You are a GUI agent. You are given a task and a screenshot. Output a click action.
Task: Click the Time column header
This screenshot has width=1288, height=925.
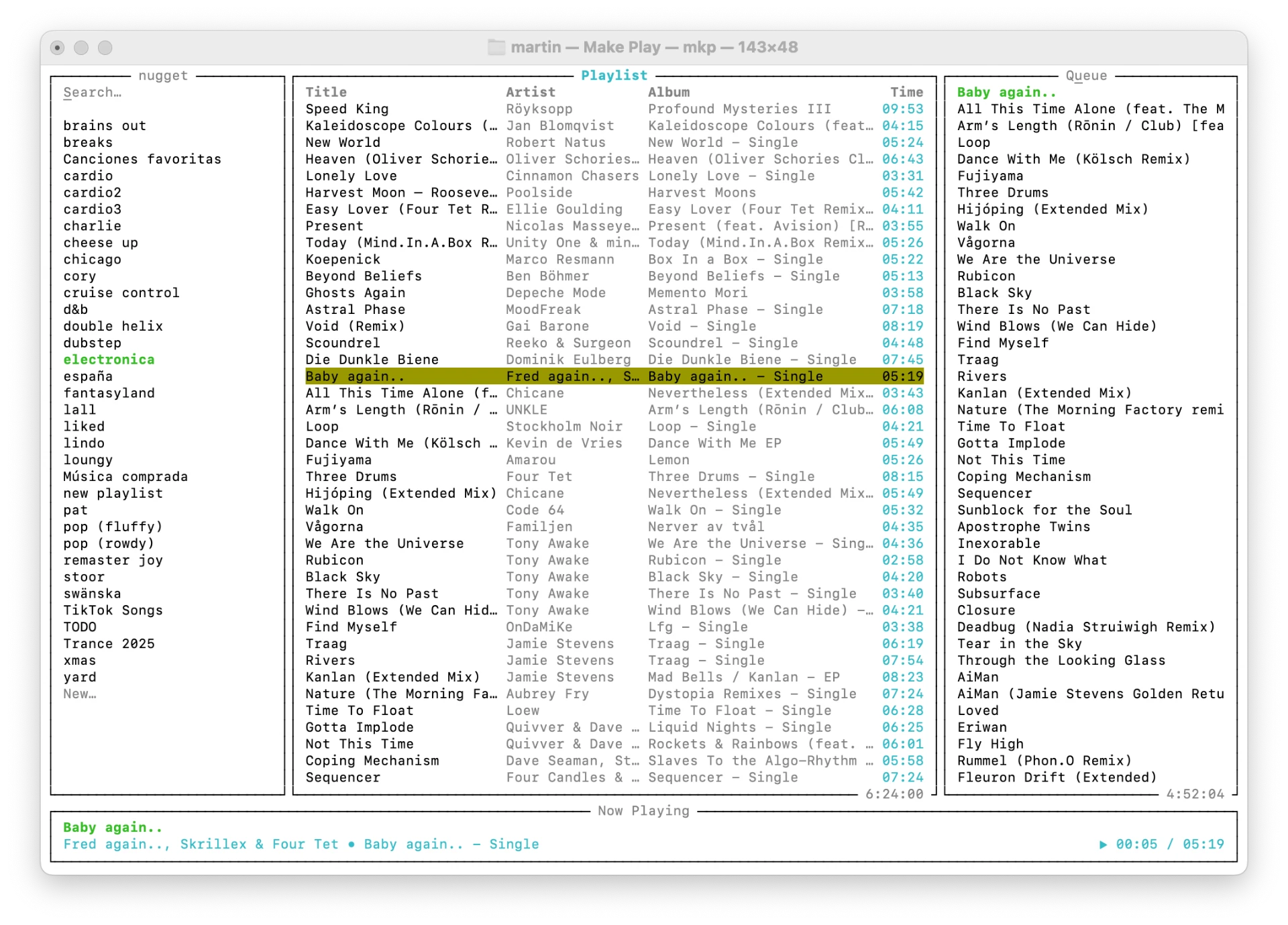pos(907,93)
